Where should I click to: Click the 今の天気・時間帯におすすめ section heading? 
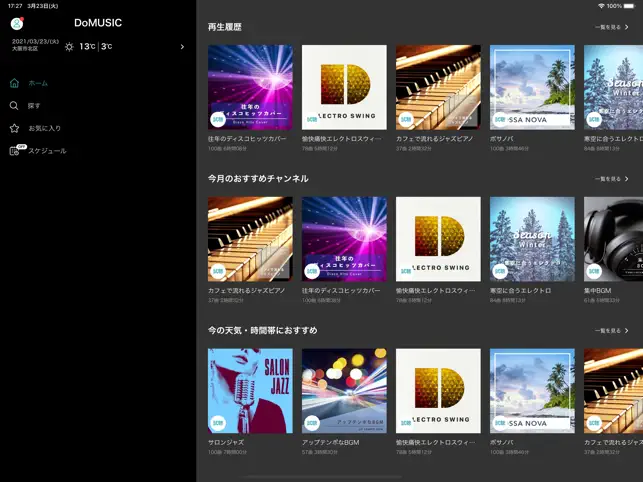pos(262,331)
